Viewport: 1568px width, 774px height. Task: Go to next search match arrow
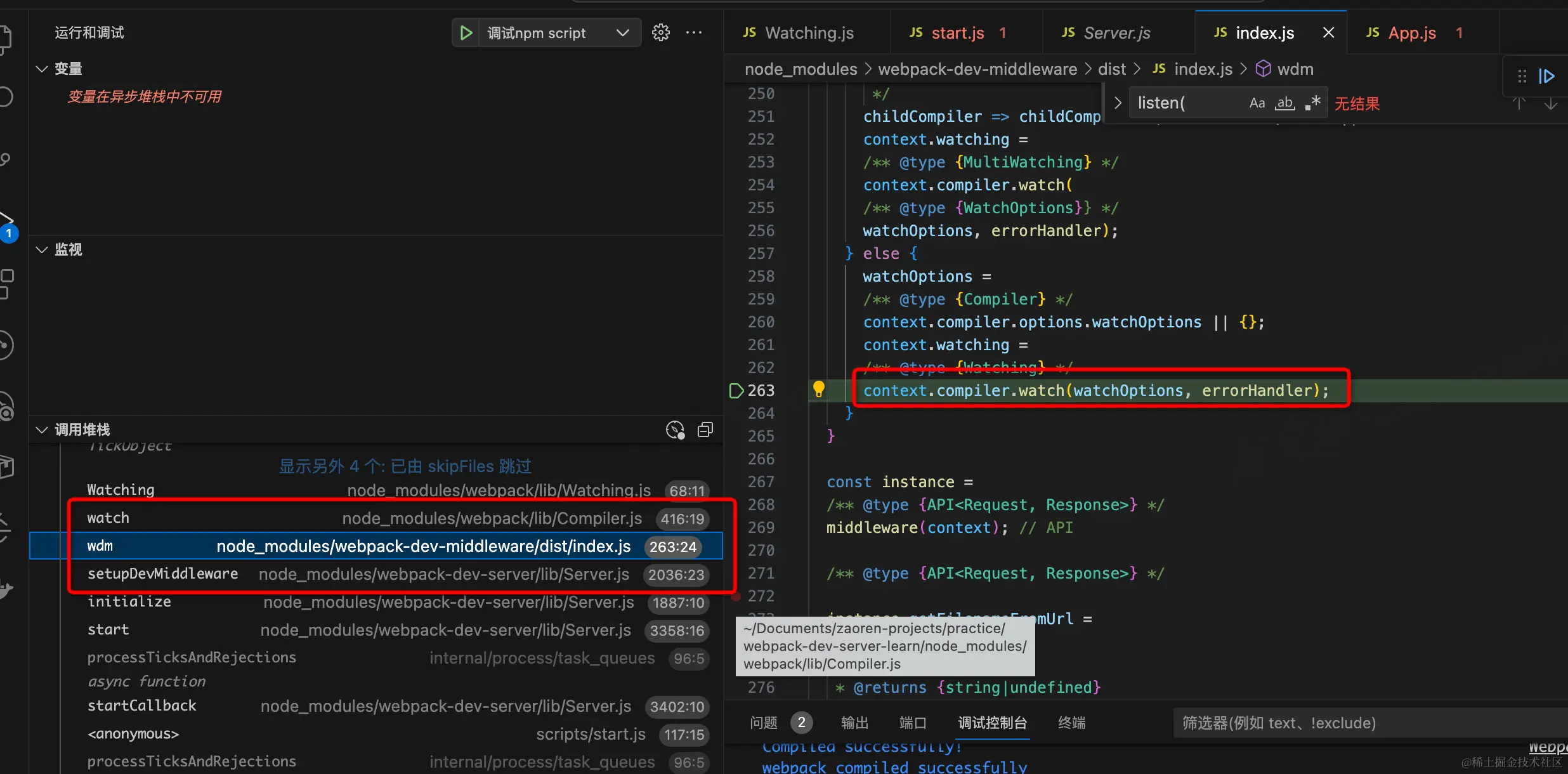tap(1550, 103)
